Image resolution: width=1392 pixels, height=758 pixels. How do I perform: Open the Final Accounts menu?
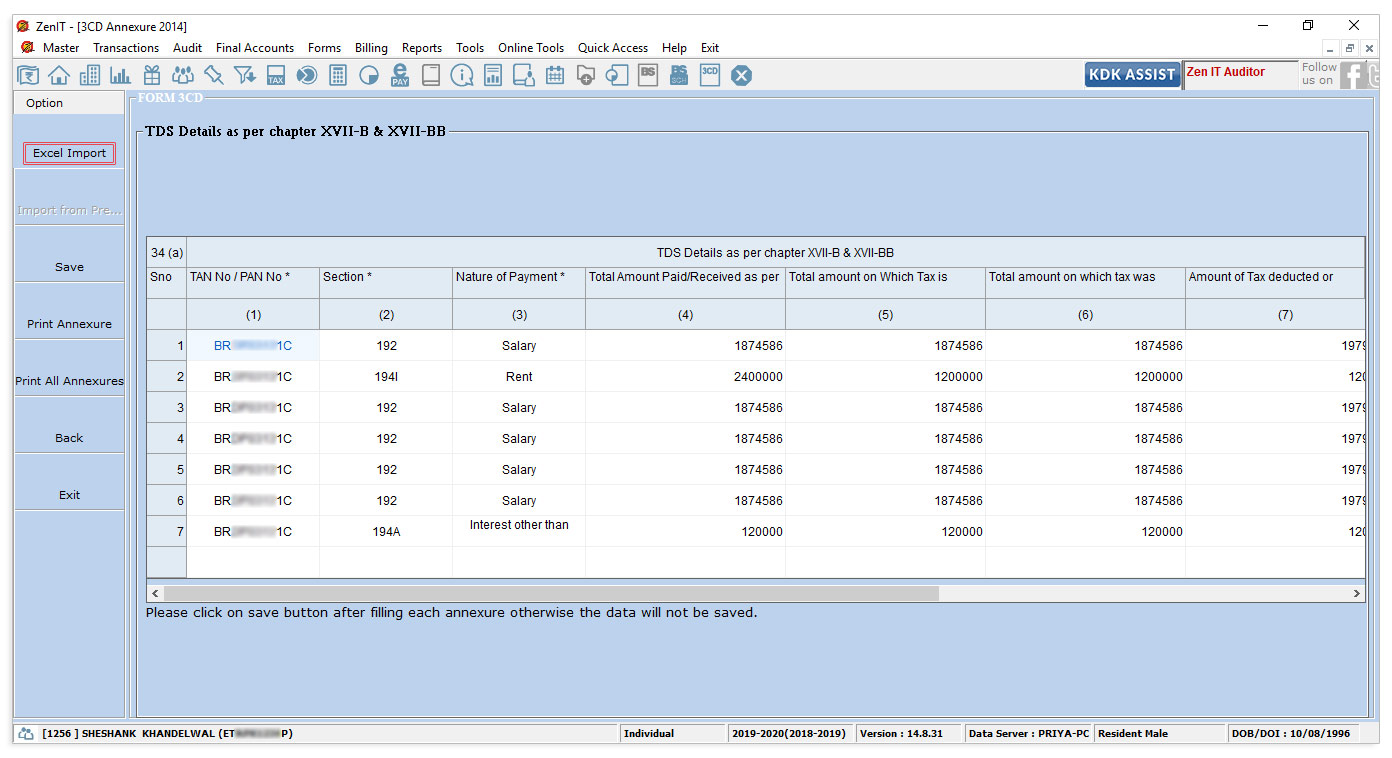tap(255, 48)
